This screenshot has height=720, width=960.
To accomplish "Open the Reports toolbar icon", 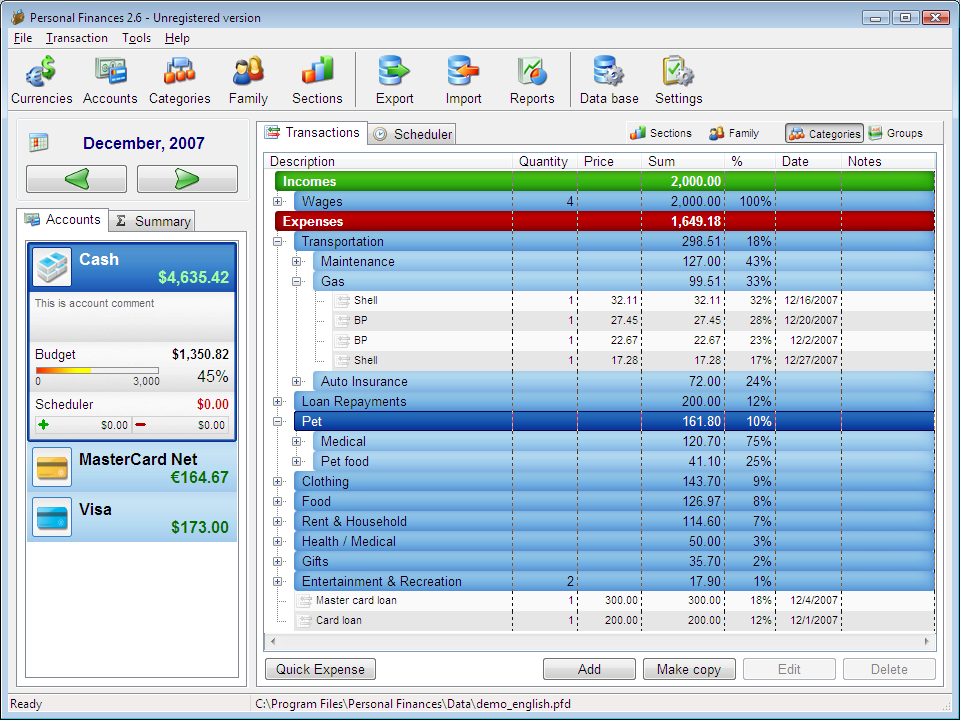I will click(x=532, y=80).
